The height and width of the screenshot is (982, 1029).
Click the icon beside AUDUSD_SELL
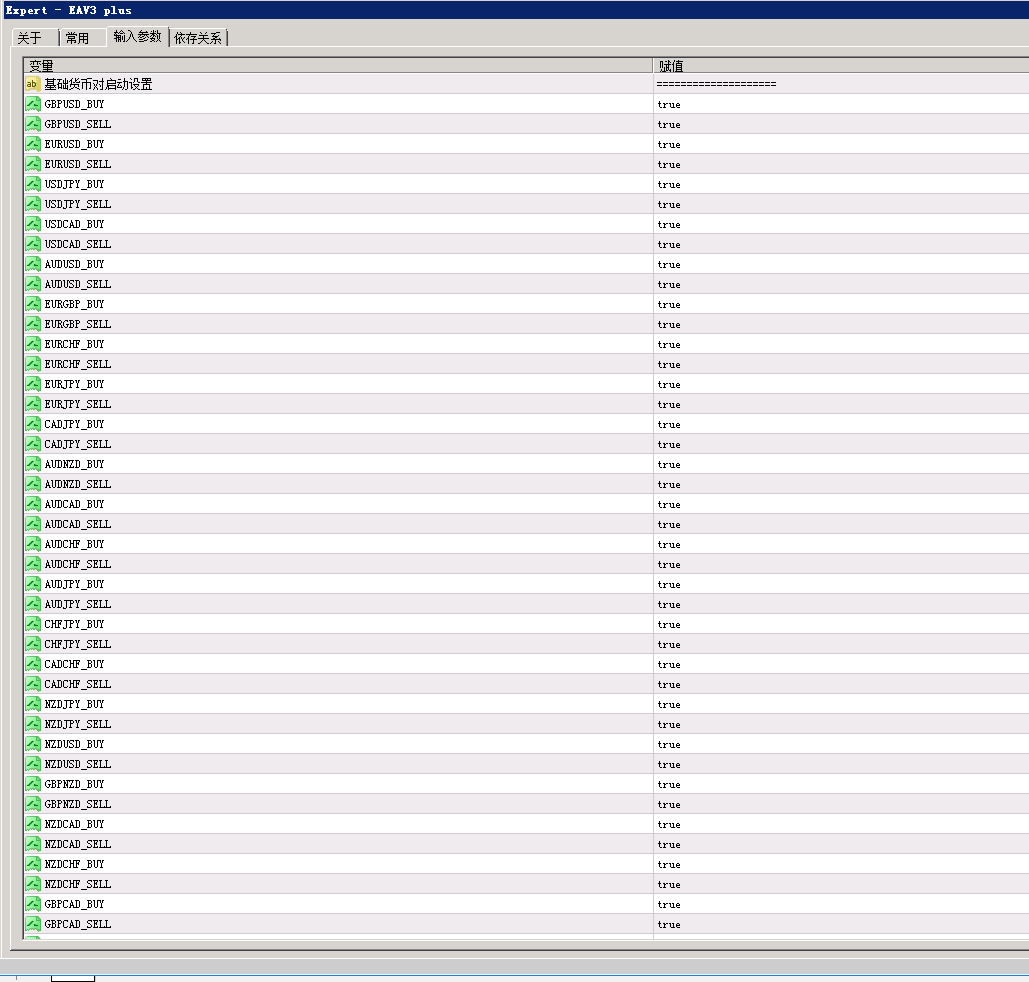click(x=33, y=284)
